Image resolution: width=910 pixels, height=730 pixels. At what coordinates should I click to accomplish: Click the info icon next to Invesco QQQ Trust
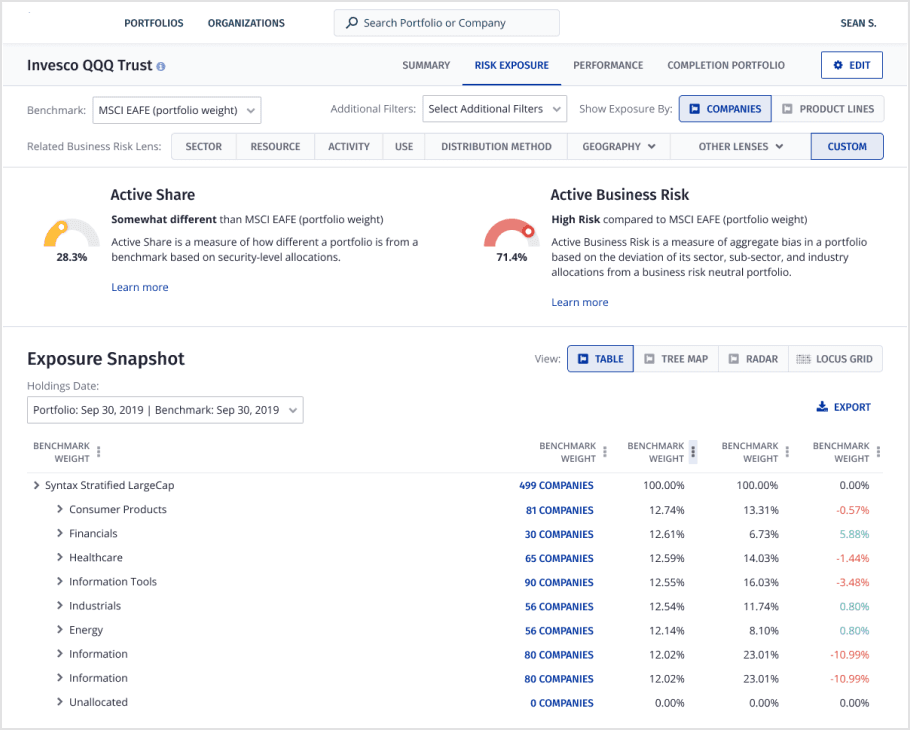(161, 67)
